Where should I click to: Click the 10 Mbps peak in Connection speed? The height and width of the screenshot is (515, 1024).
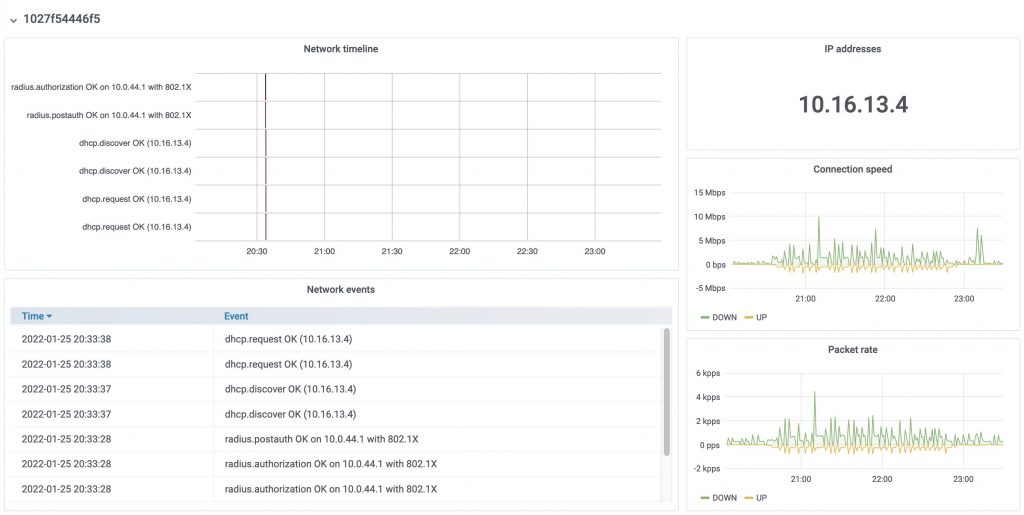818,218
